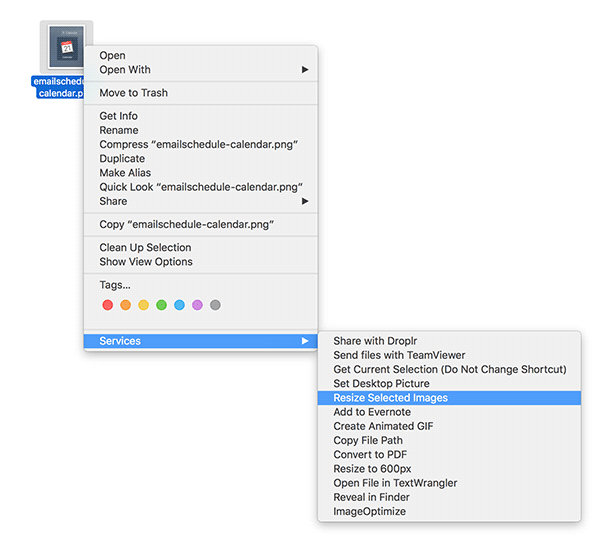Apply the orange tag color
Image resolution: width=600 pixels, height=546 pixels.
coord(126,305)
